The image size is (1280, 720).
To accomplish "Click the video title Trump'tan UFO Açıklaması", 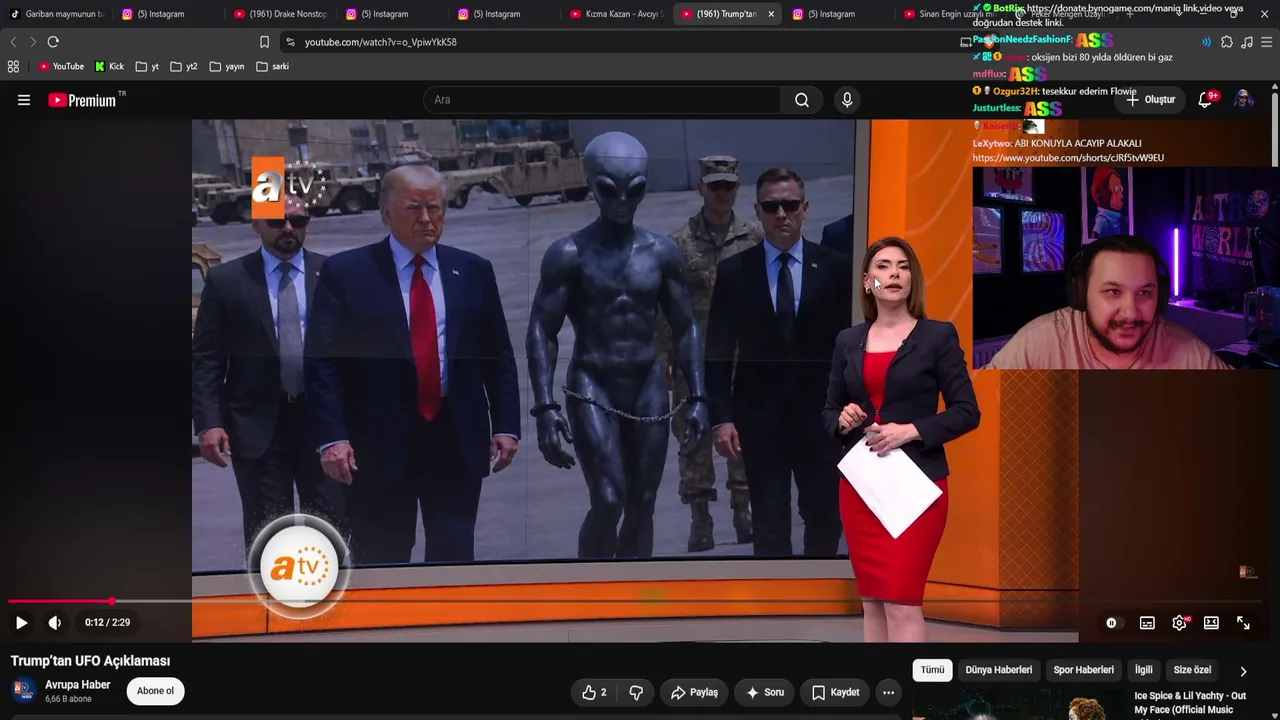I will 90,661.
